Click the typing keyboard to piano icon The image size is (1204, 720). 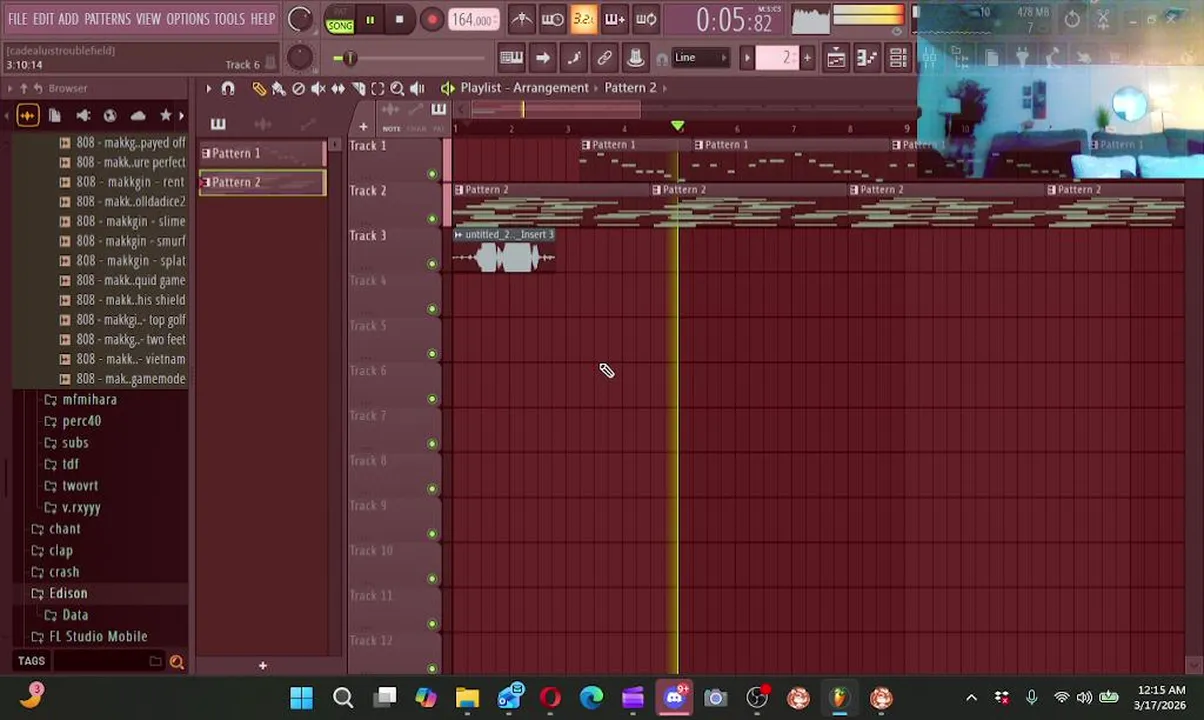(x=511, y=58)
